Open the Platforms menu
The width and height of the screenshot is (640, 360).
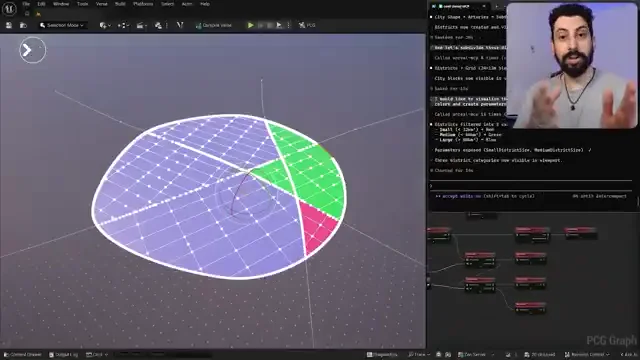coord(143,4)
